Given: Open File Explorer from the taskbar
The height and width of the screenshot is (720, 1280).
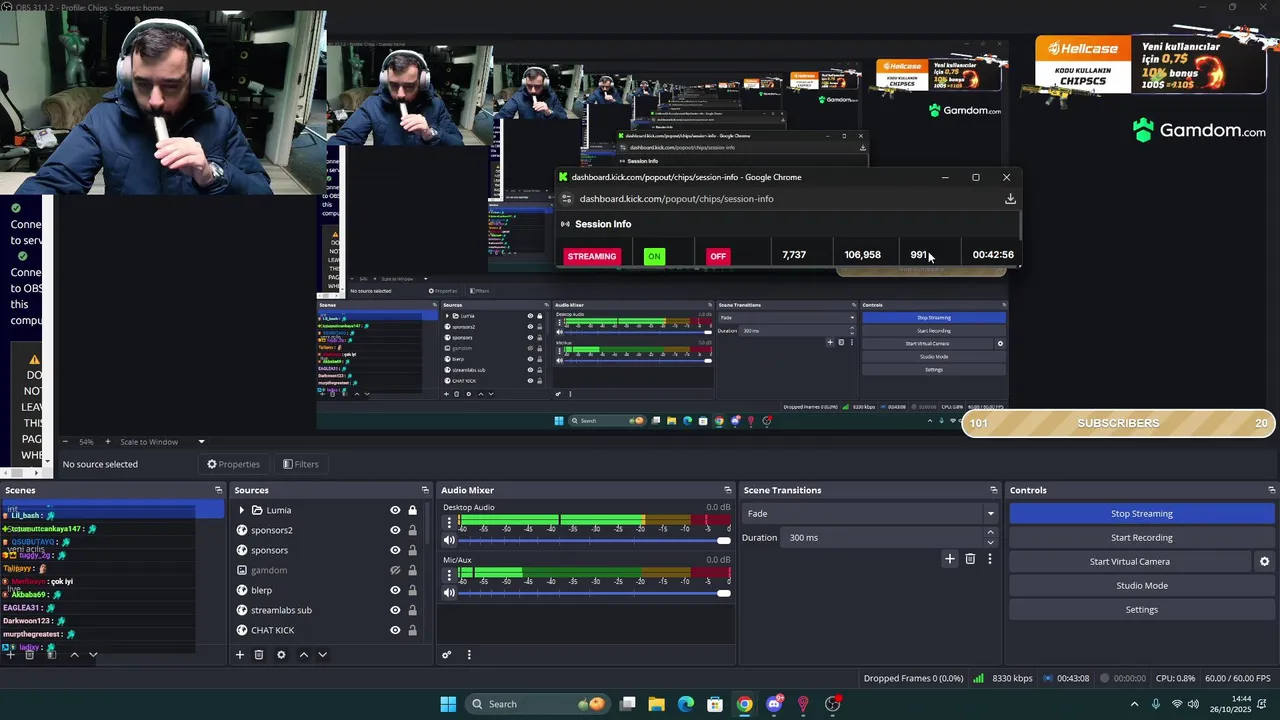Looking at the screenshot, I should pyautogui.click(x=656, y=704).
